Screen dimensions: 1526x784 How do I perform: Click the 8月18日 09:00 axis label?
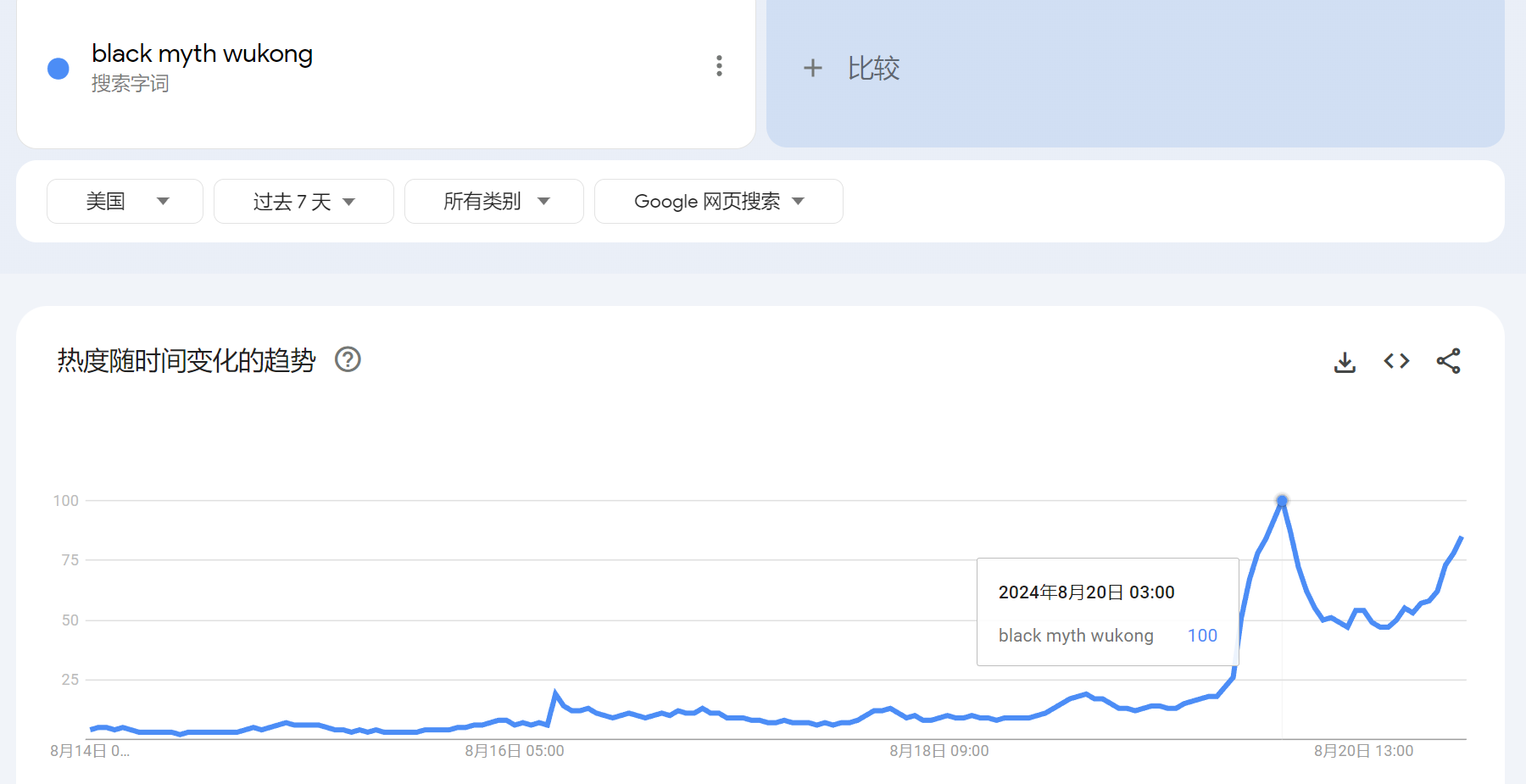(x=939, y=751)
